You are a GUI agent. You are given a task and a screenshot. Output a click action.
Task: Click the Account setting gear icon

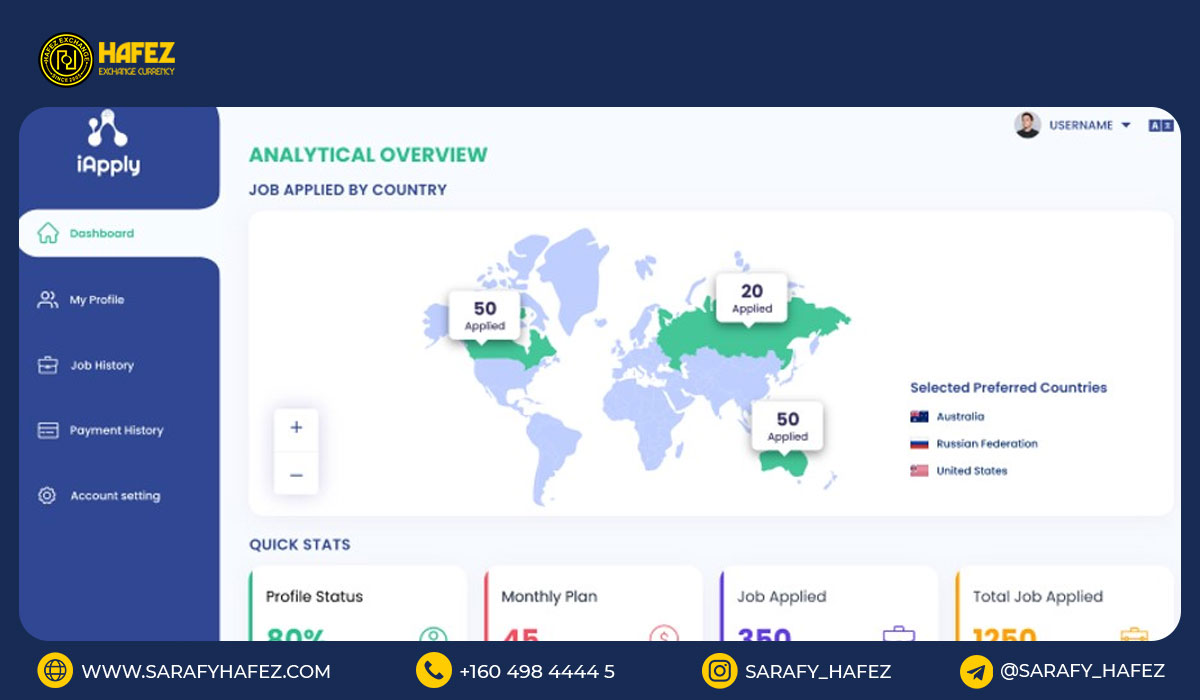pos(47,495)
